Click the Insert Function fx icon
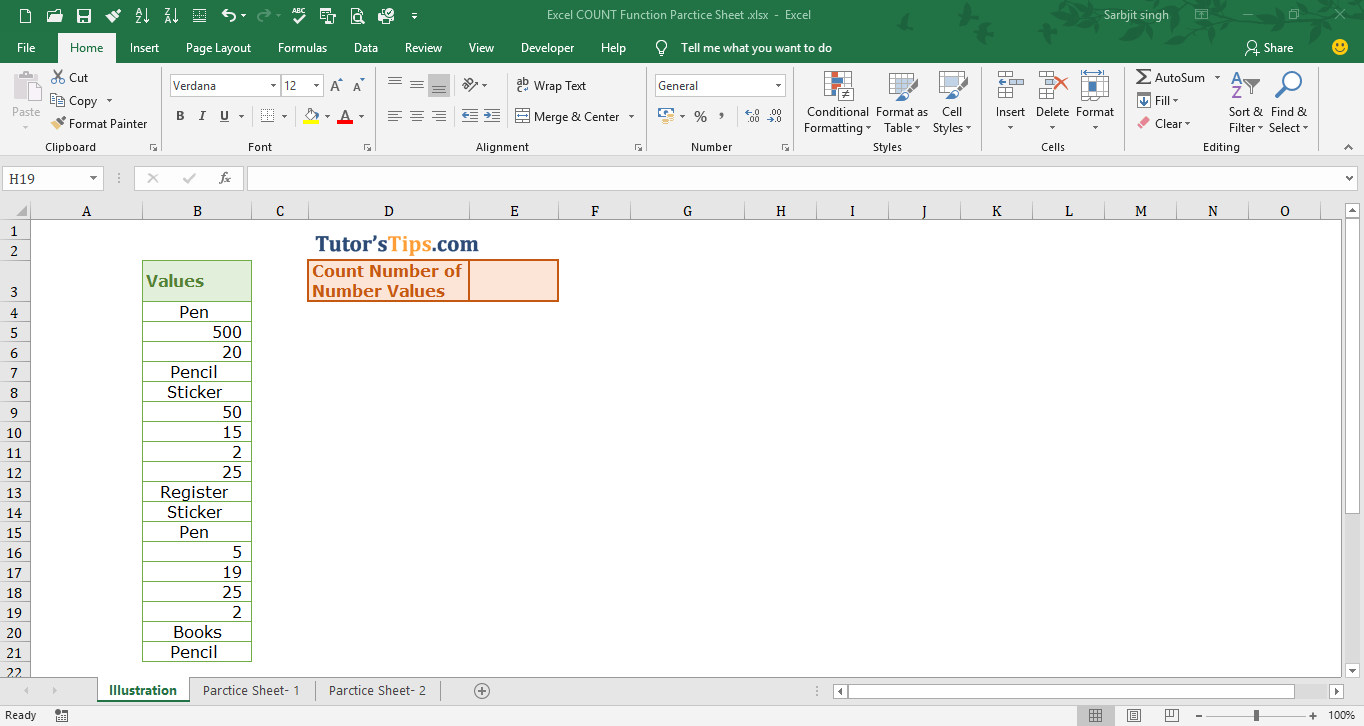 coord(225,178)
